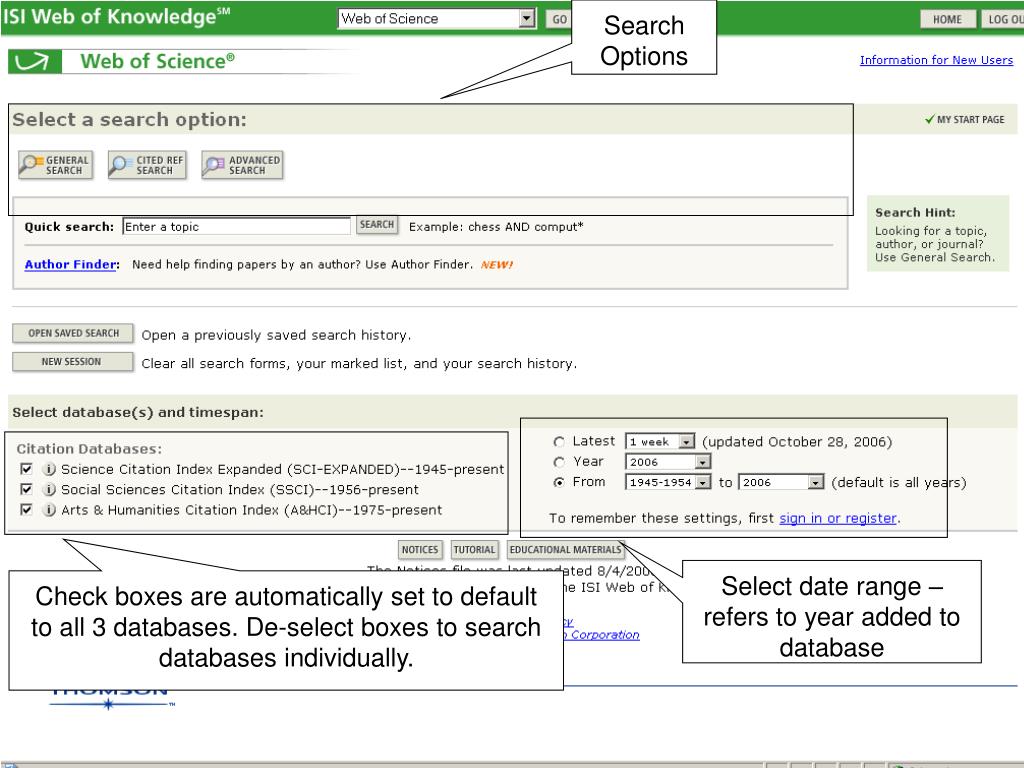Image resolution: width=1024 pixels, height=768 pixels.
Task: Click My Start Page link
Action: click(x=970, y=120)
